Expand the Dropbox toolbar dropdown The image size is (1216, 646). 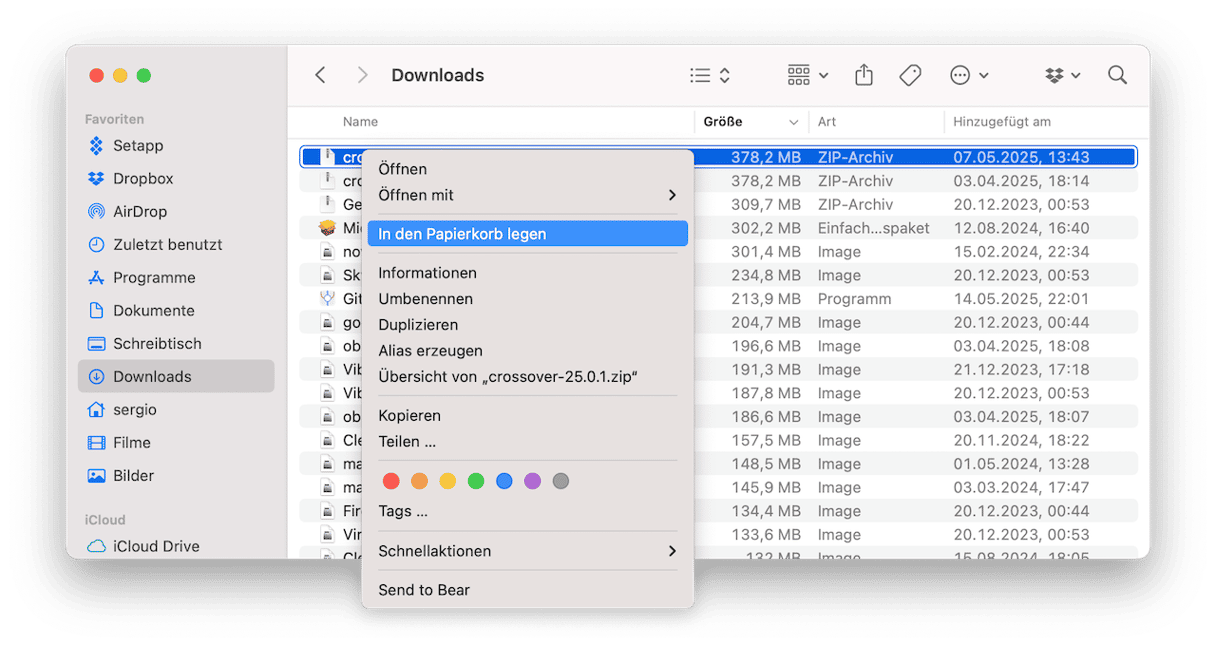(1063, 75)
